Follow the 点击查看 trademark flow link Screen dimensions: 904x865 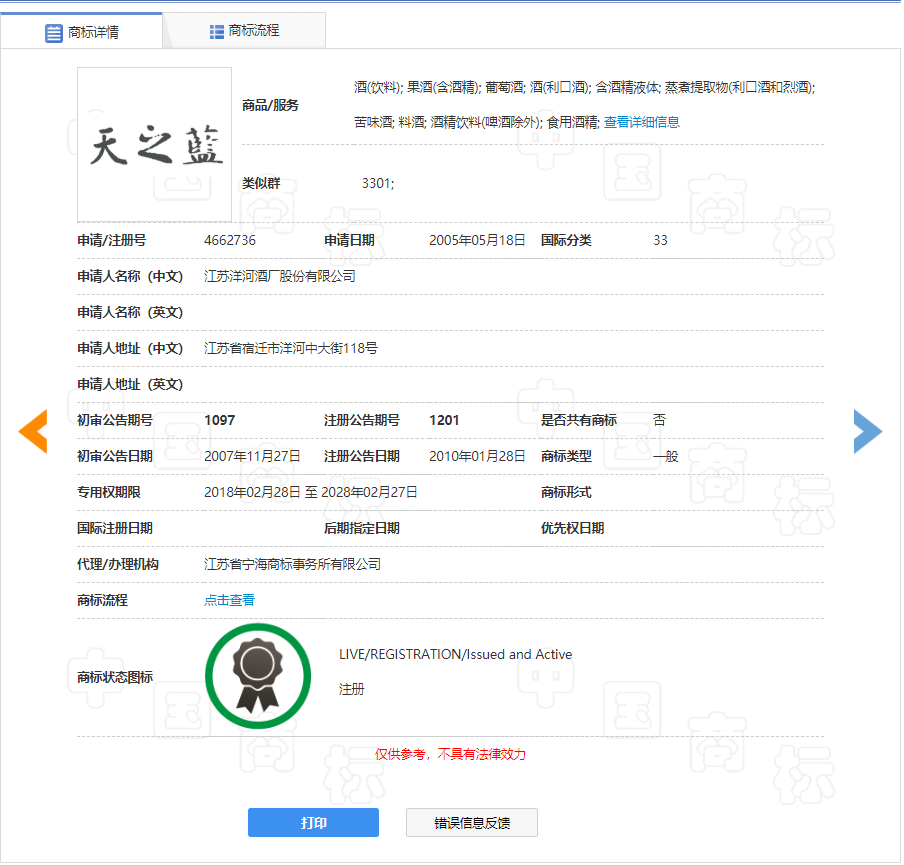point(229,600)
